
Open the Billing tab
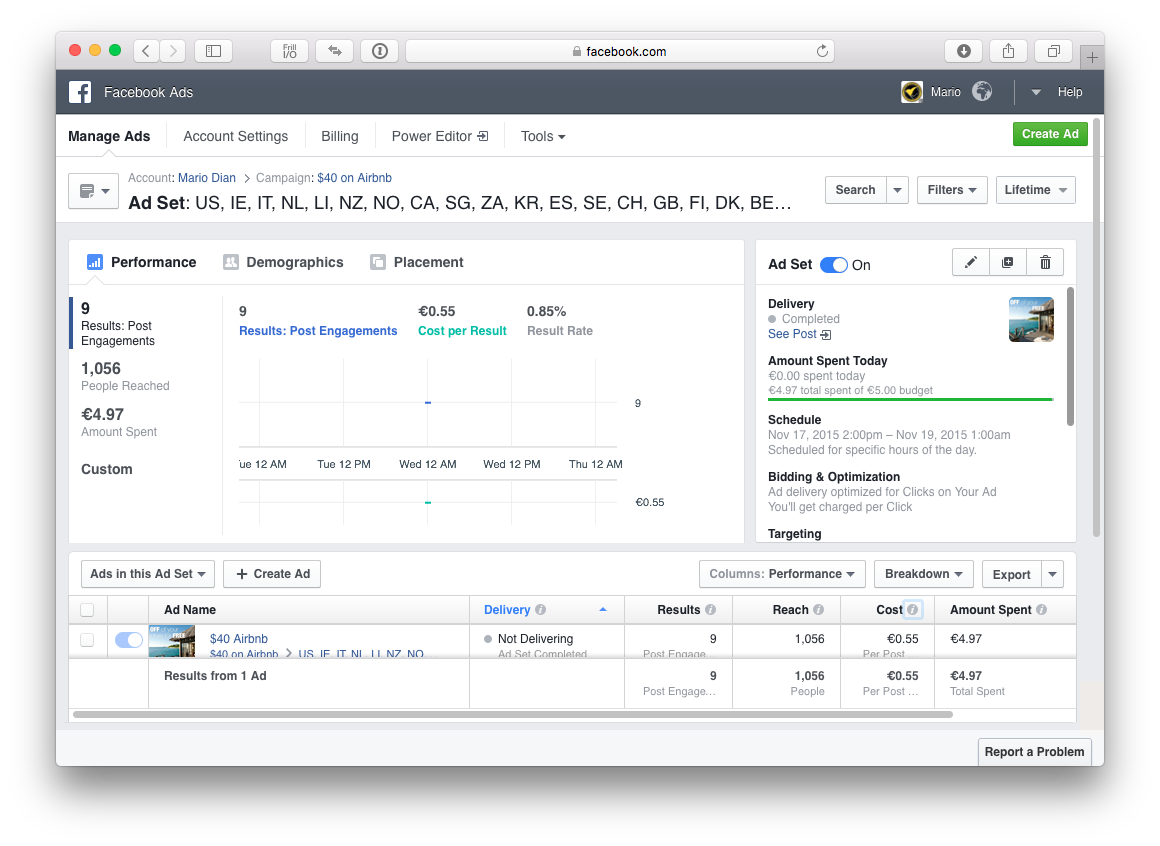pos(340,136)
